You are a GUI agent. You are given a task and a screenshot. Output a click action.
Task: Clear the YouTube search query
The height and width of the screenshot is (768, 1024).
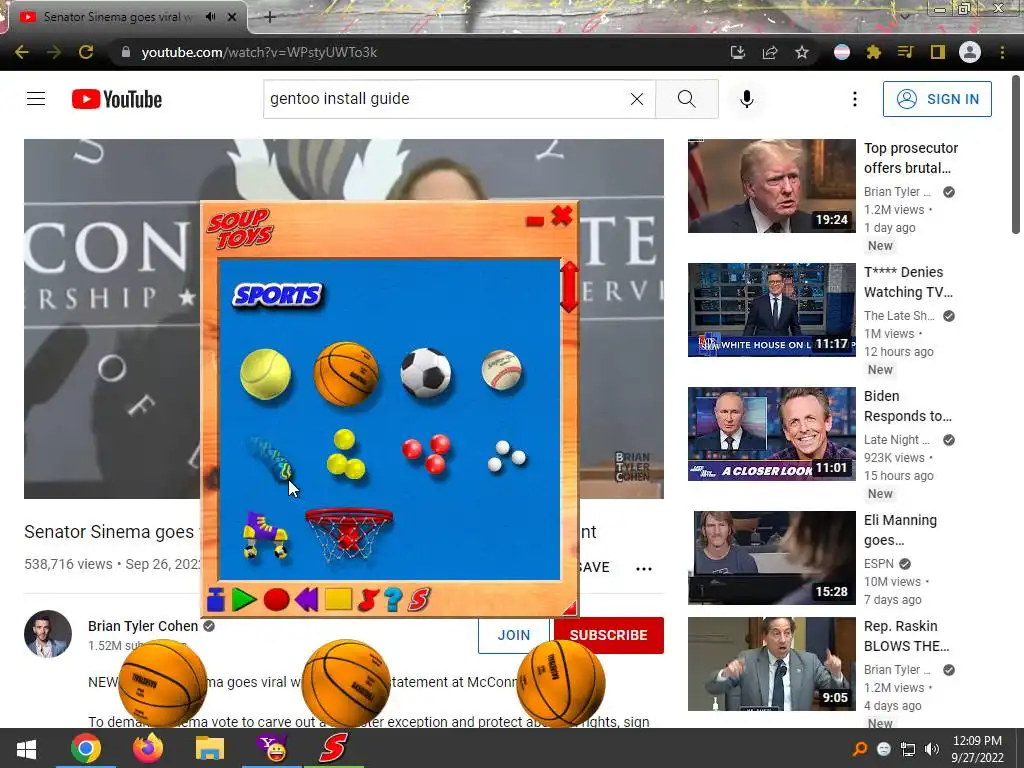click(637, 99)
